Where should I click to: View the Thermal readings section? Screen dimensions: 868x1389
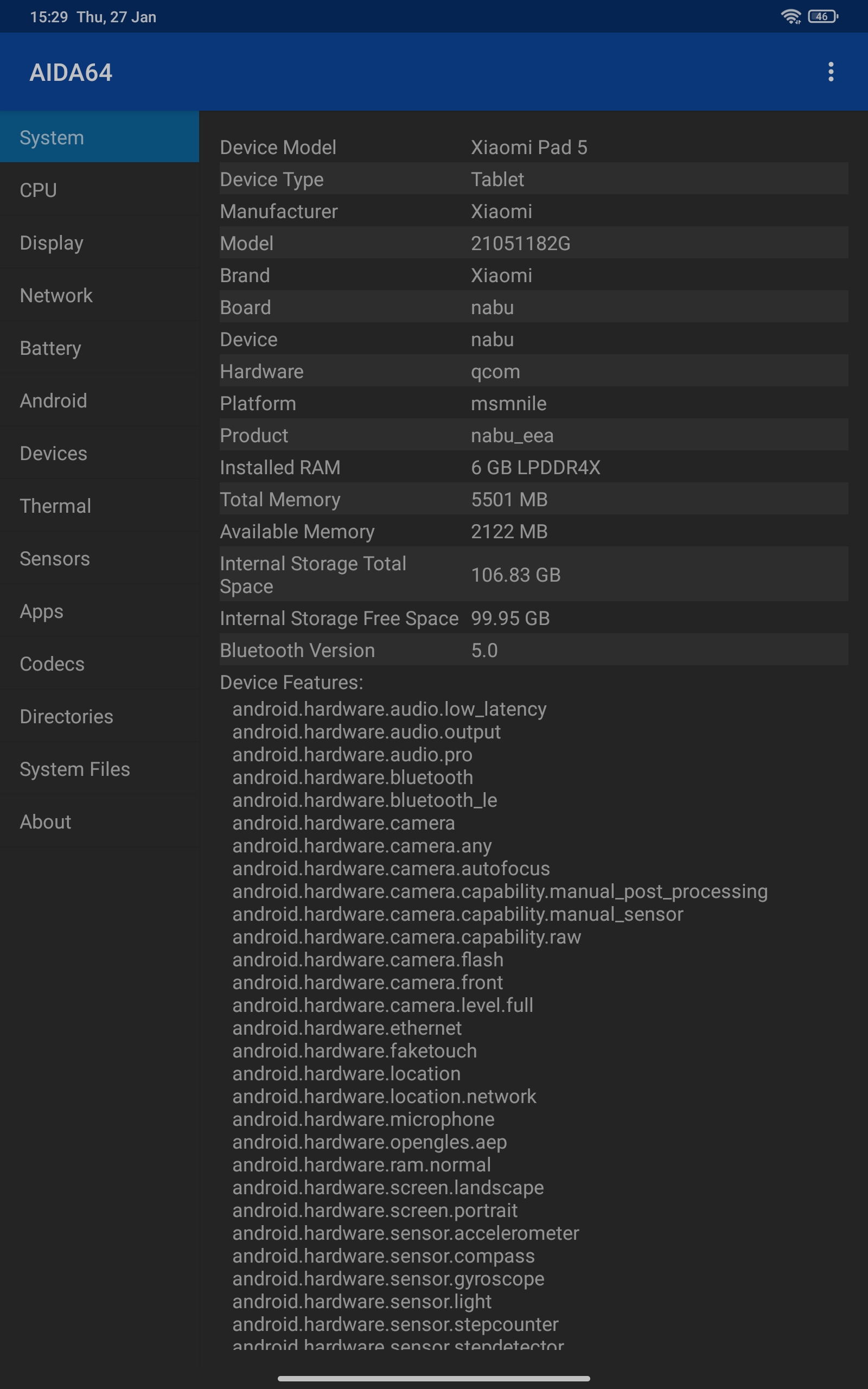99,506
